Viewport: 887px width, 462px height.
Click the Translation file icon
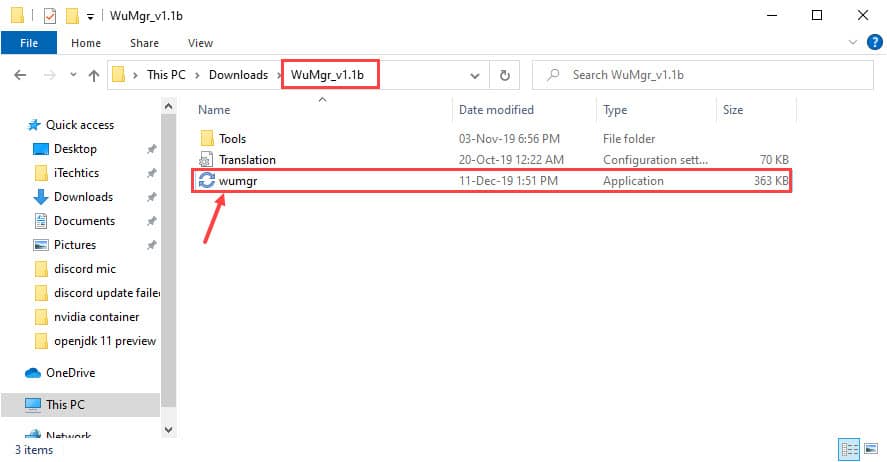click(206, 159)
